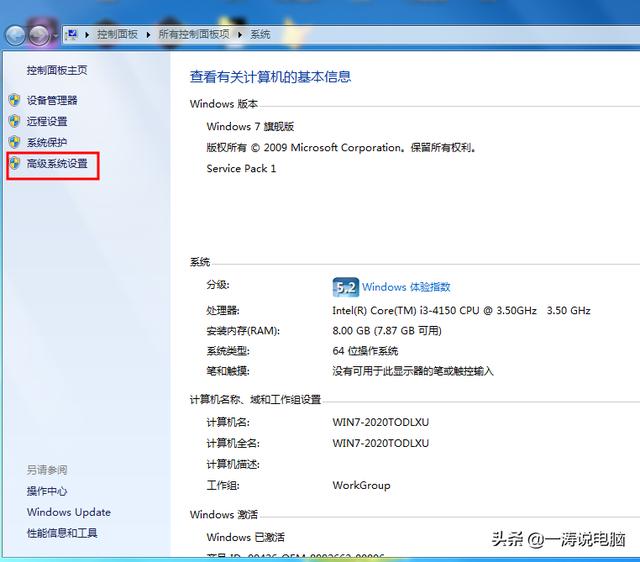Click shield icon next to 系统保护
640x562 pixels.
(x=14, y=142)
